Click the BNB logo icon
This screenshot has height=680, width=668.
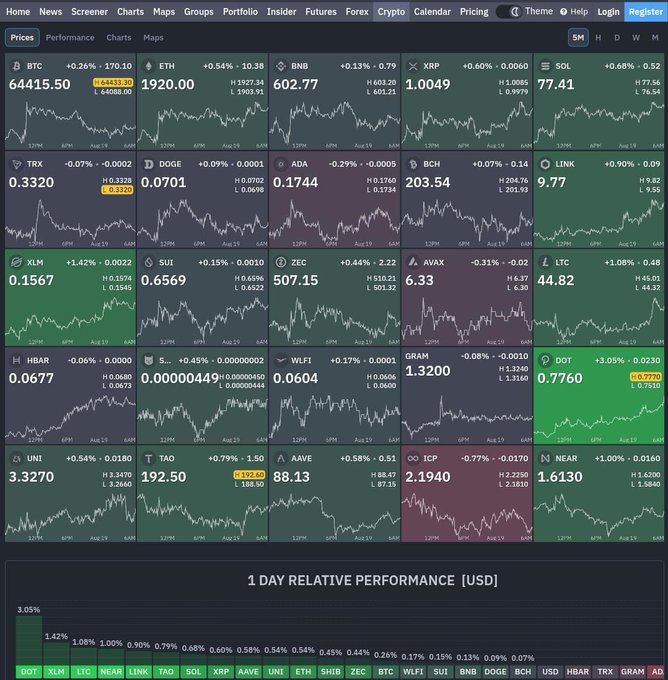[281, 66]
